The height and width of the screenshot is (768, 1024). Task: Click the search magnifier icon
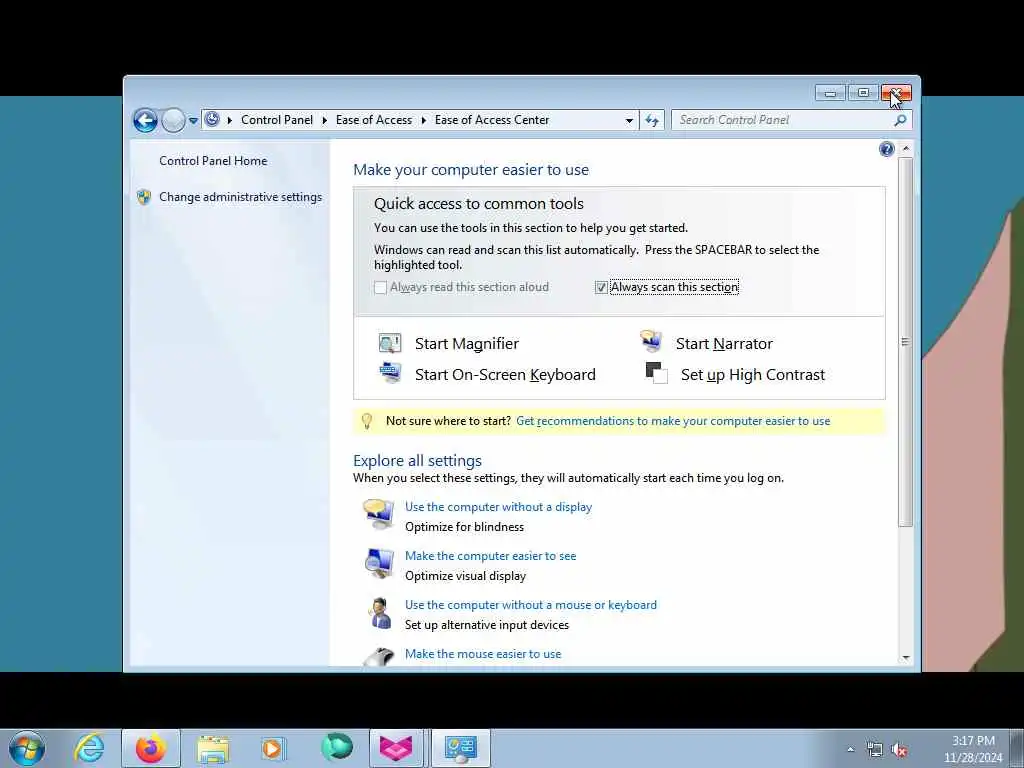pos(900,120)
